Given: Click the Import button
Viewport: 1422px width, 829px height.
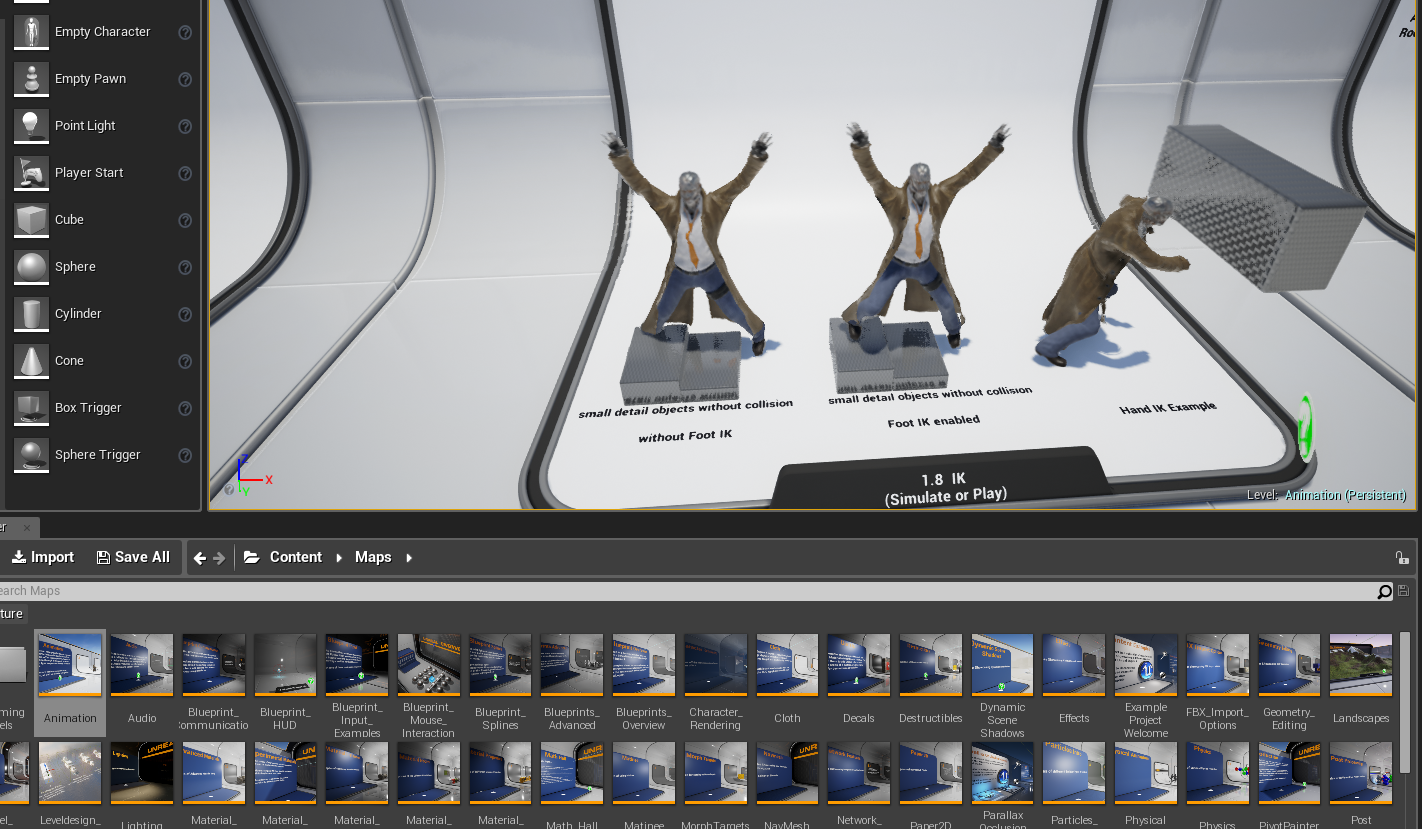Looking at the screenshot, I should tap(43, 557).
